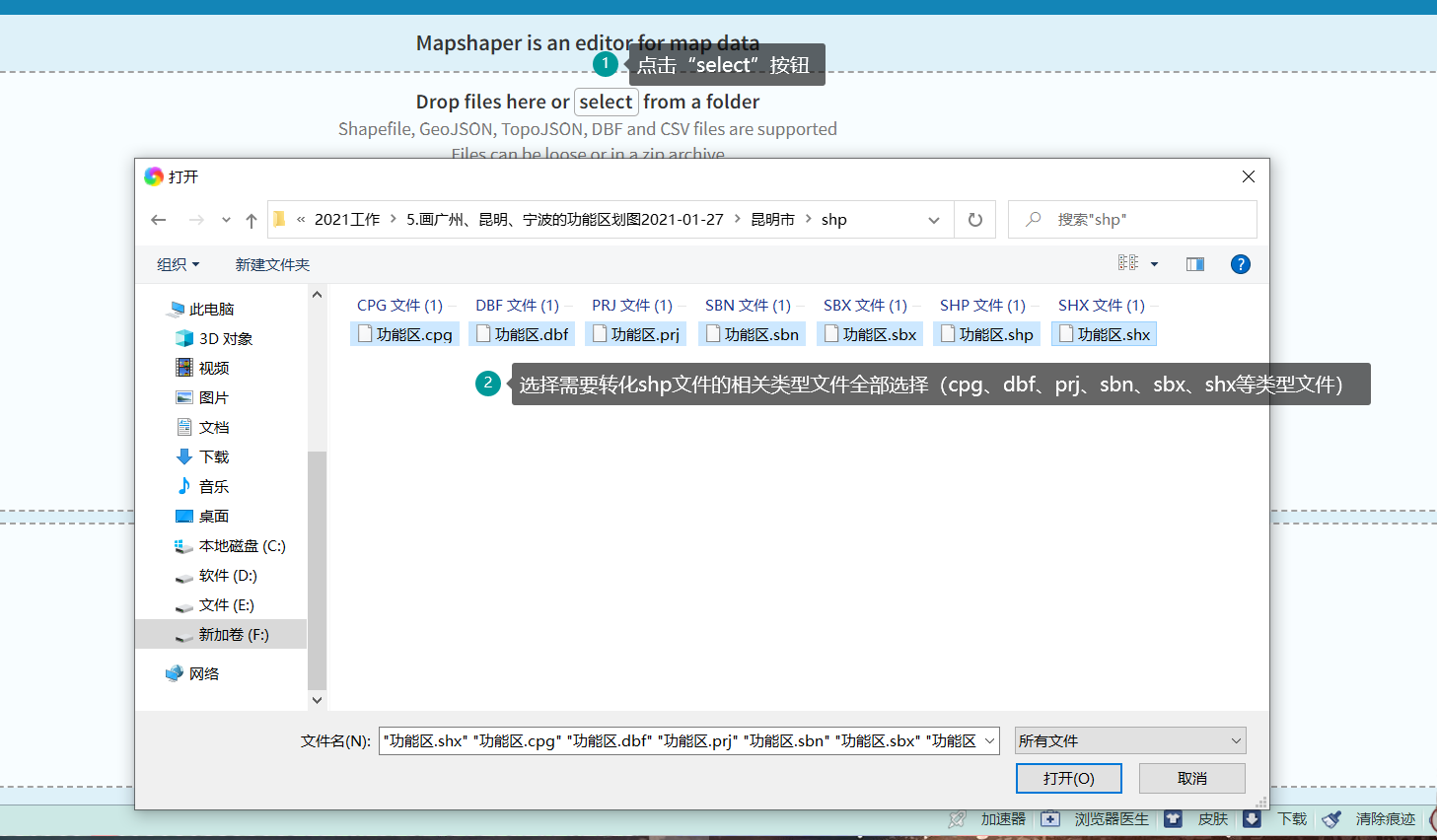Screen dimensions: 1437x840
Task: Click the sidebar scrollbar down arrow
Action: 317,700
